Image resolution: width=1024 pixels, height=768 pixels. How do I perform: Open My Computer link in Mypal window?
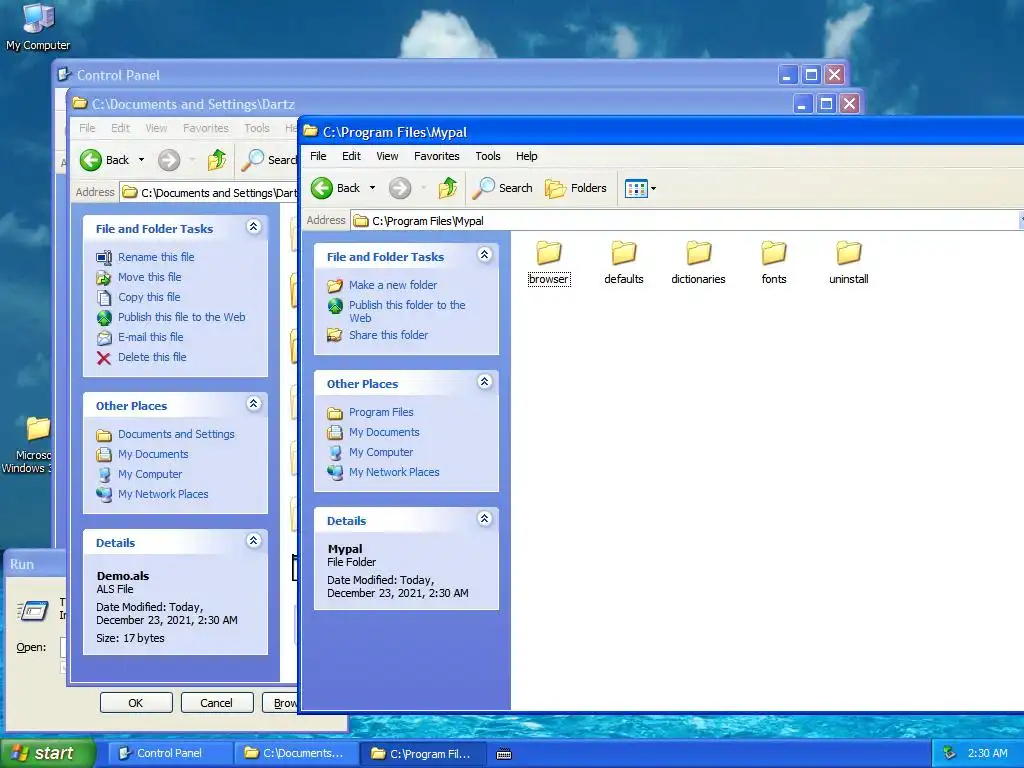click(x=381, y=452)
